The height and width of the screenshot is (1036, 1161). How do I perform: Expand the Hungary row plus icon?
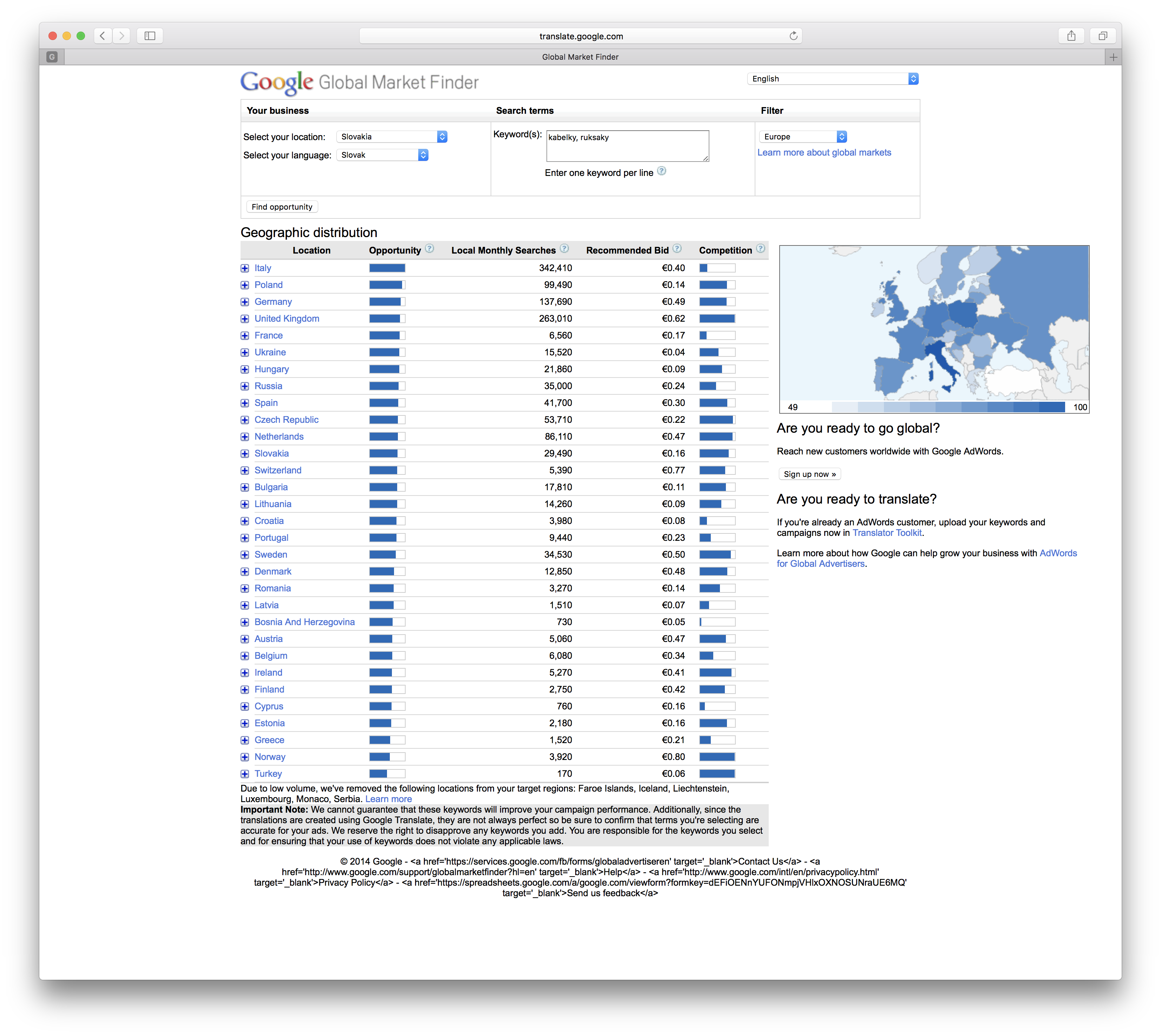click(245, 369)
